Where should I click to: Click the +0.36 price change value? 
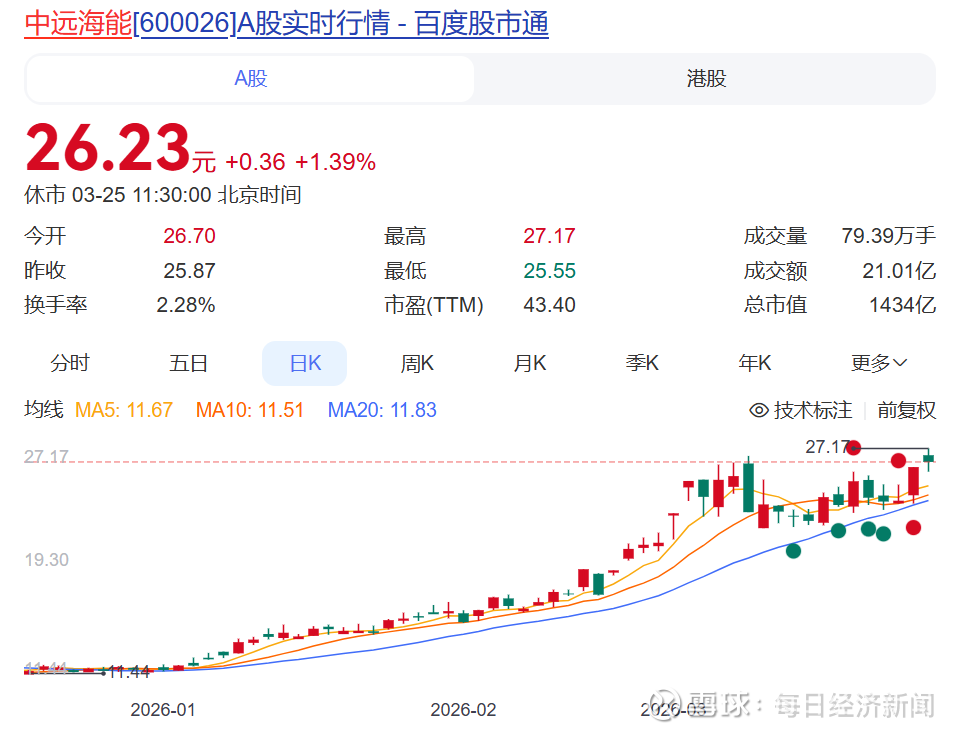coord(255,162)
